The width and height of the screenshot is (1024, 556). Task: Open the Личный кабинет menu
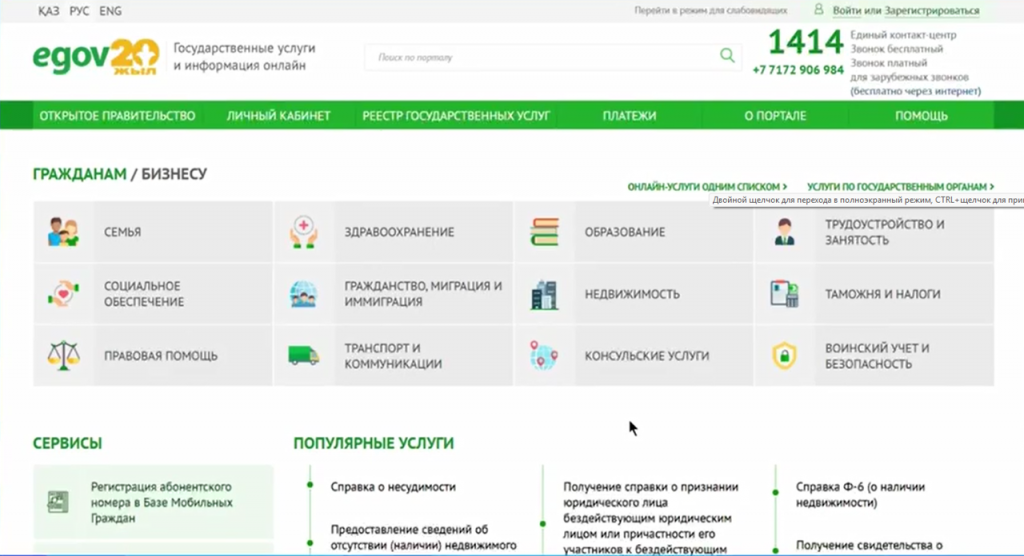coord(278,116)
